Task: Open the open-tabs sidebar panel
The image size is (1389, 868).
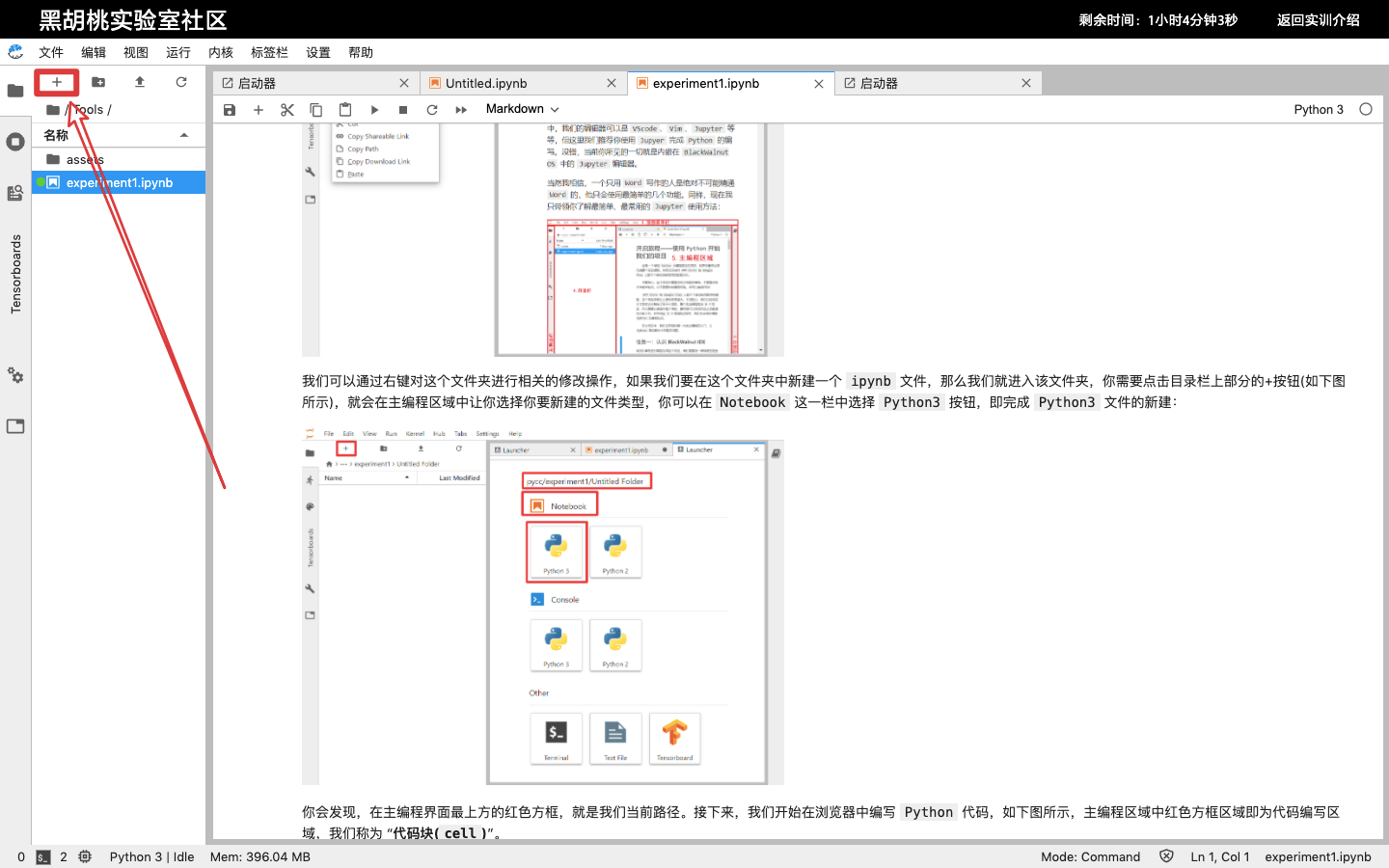Action: tap(15, 426)
